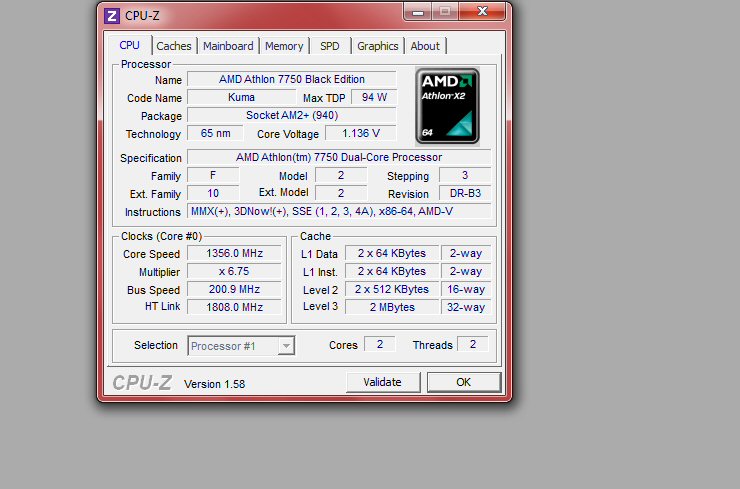This screenshot has height=489, width=740.
Task: Click the maximize button of CPU-Z
Action: pos(445,12)
